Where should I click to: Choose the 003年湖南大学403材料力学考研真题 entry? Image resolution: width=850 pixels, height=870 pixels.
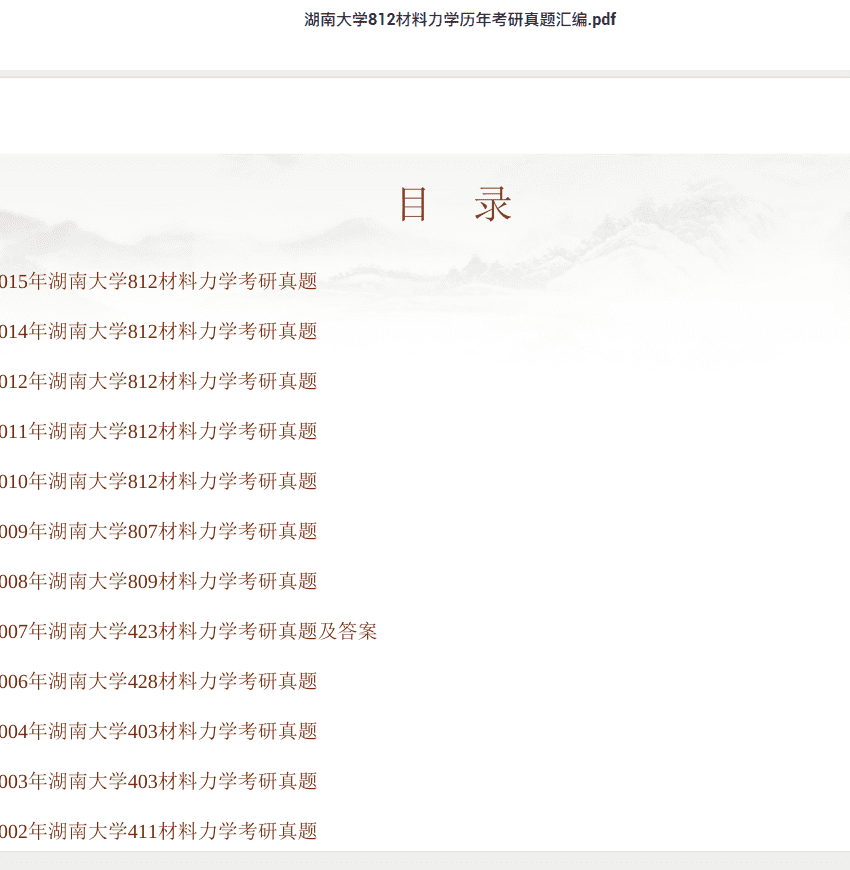pos(159,781)
